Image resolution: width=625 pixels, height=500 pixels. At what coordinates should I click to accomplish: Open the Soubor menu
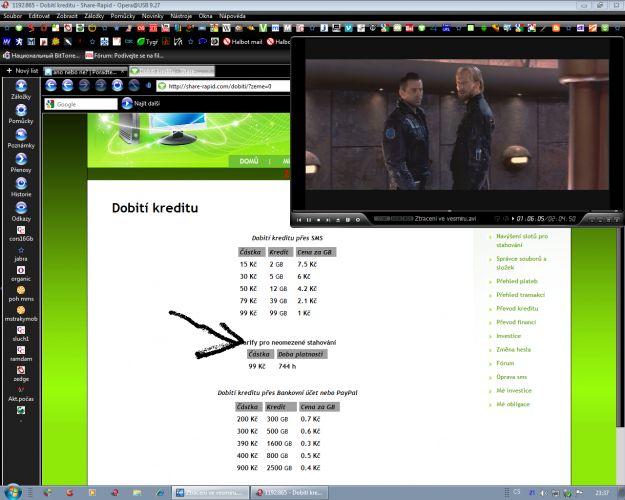click(12, 16)
